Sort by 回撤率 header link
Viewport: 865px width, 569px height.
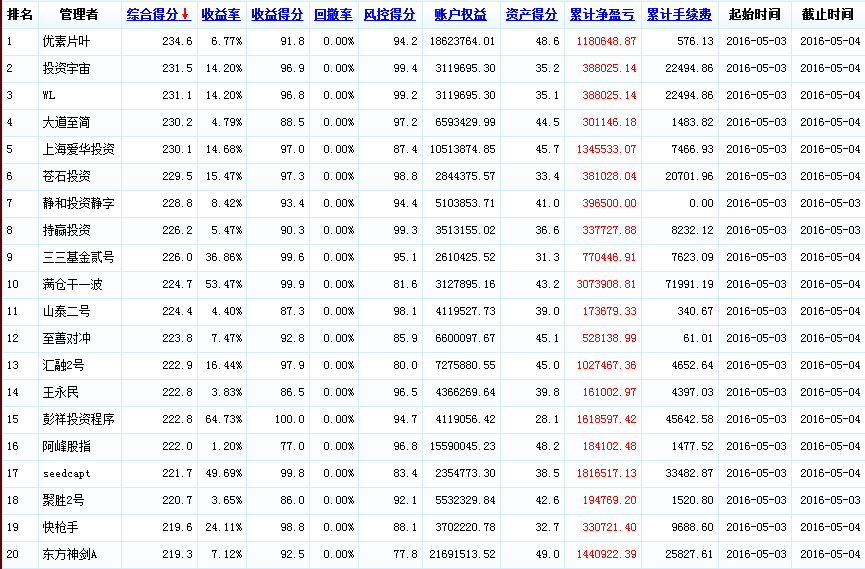pos(333,15)
